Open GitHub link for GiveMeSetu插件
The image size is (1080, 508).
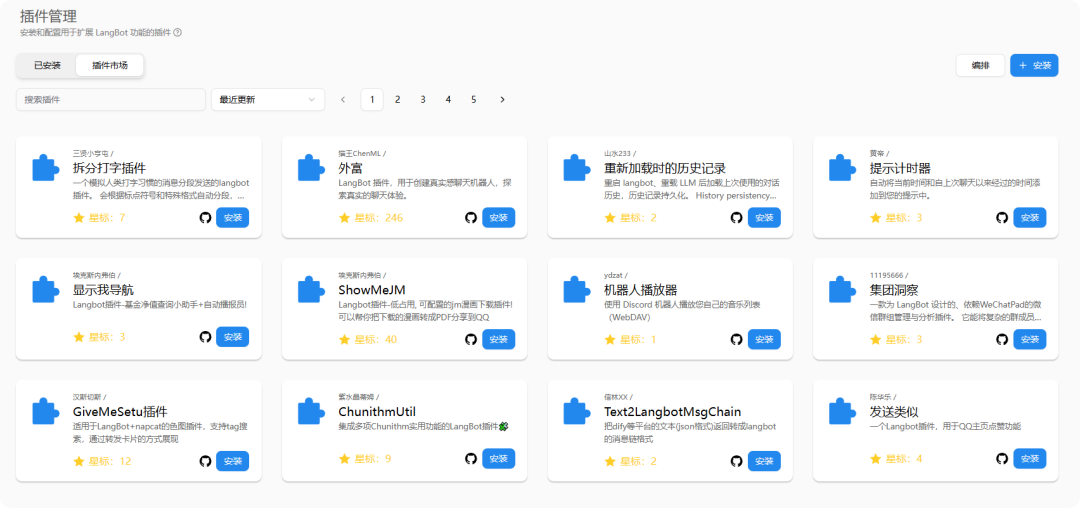(205, 461)
